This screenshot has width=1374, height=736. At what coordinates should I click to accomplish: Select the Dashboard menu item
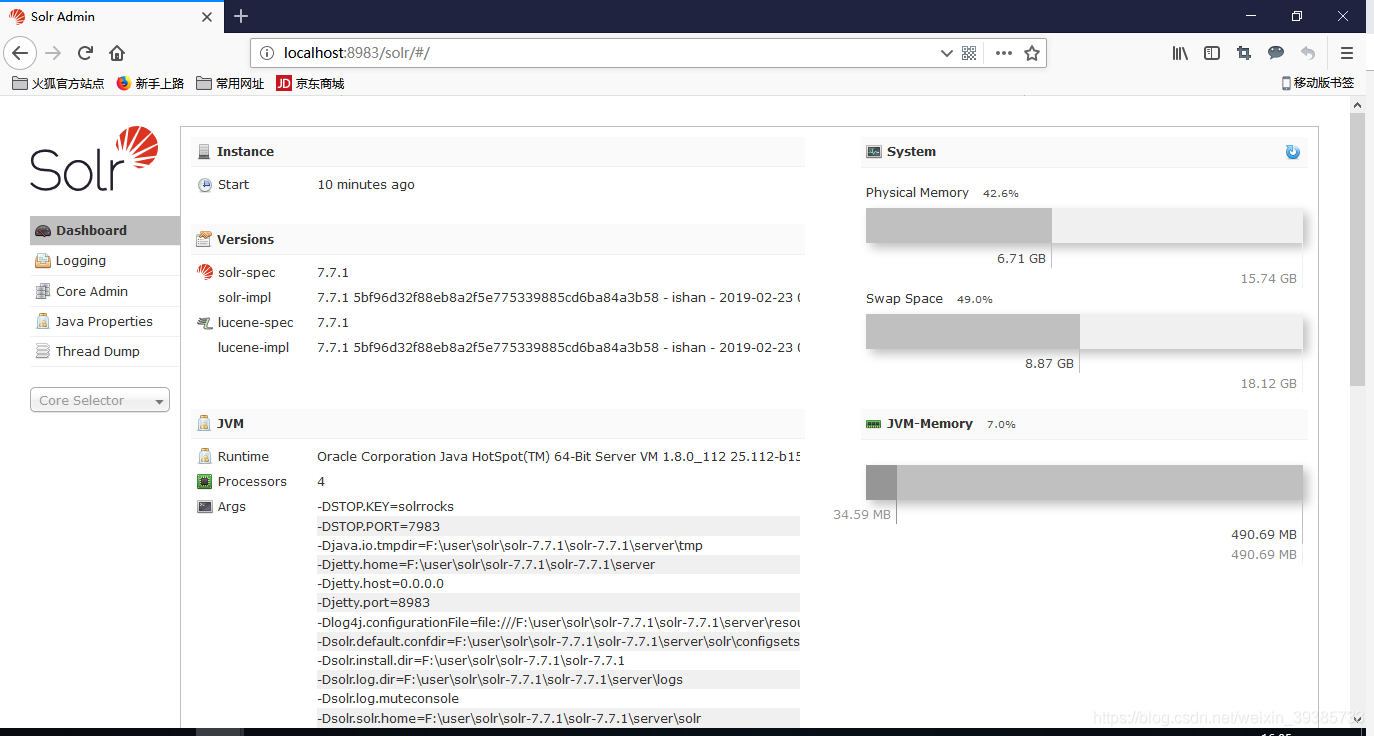point(105,230)
